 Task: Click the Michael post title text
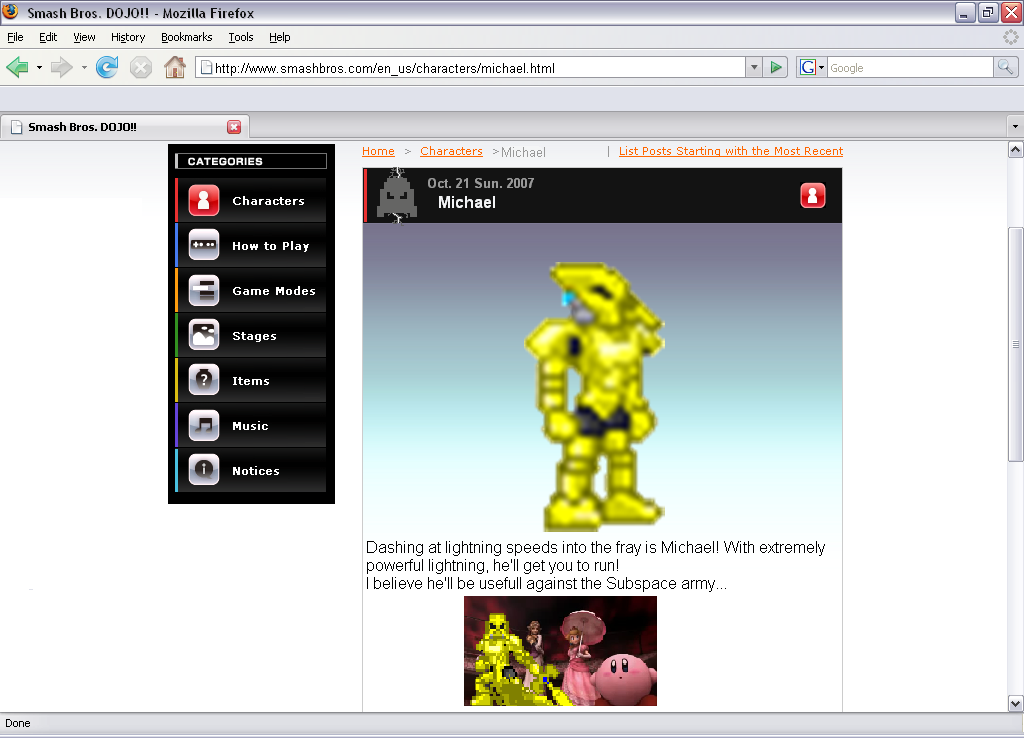click(467, 203)
